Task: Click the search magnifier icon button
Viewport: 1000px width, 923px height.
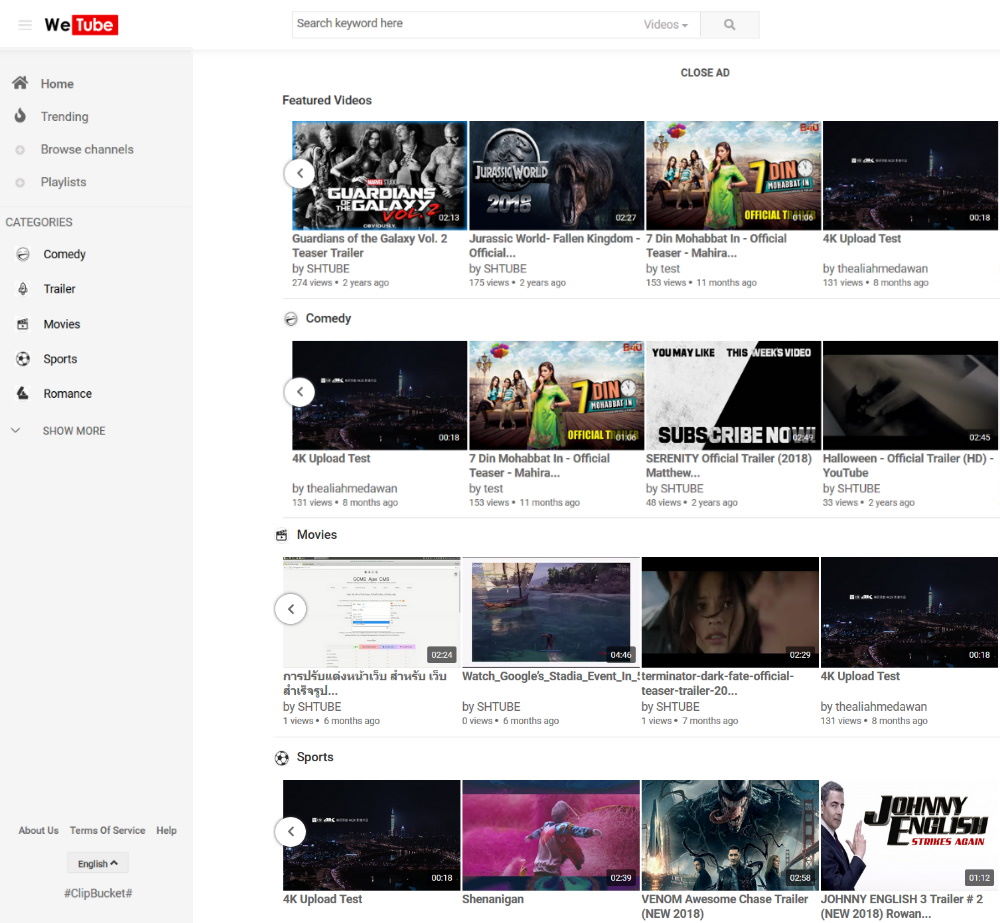Action: point(730,25)
